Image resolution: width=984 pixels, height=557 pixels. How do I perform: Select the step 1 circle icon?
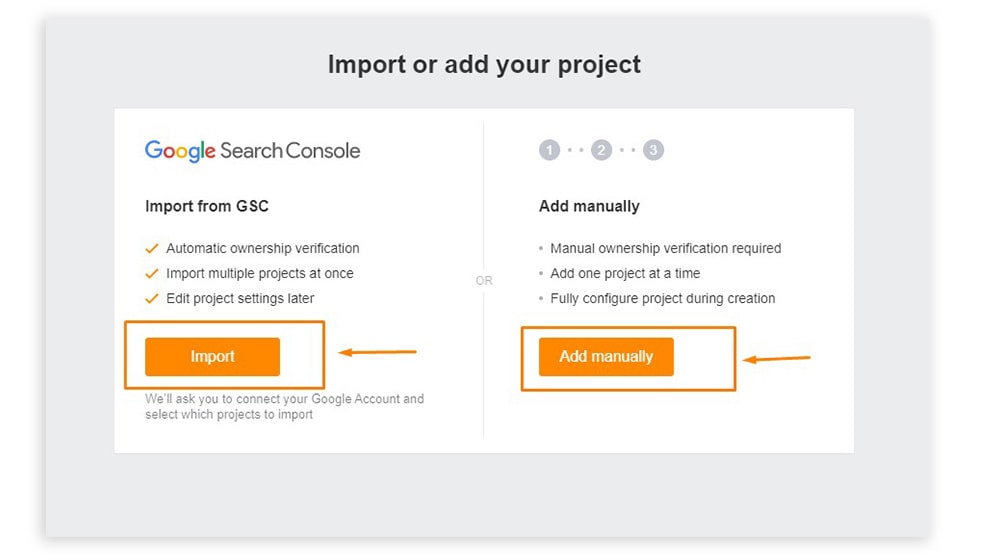pyautogui.click(x=549, y=150)
